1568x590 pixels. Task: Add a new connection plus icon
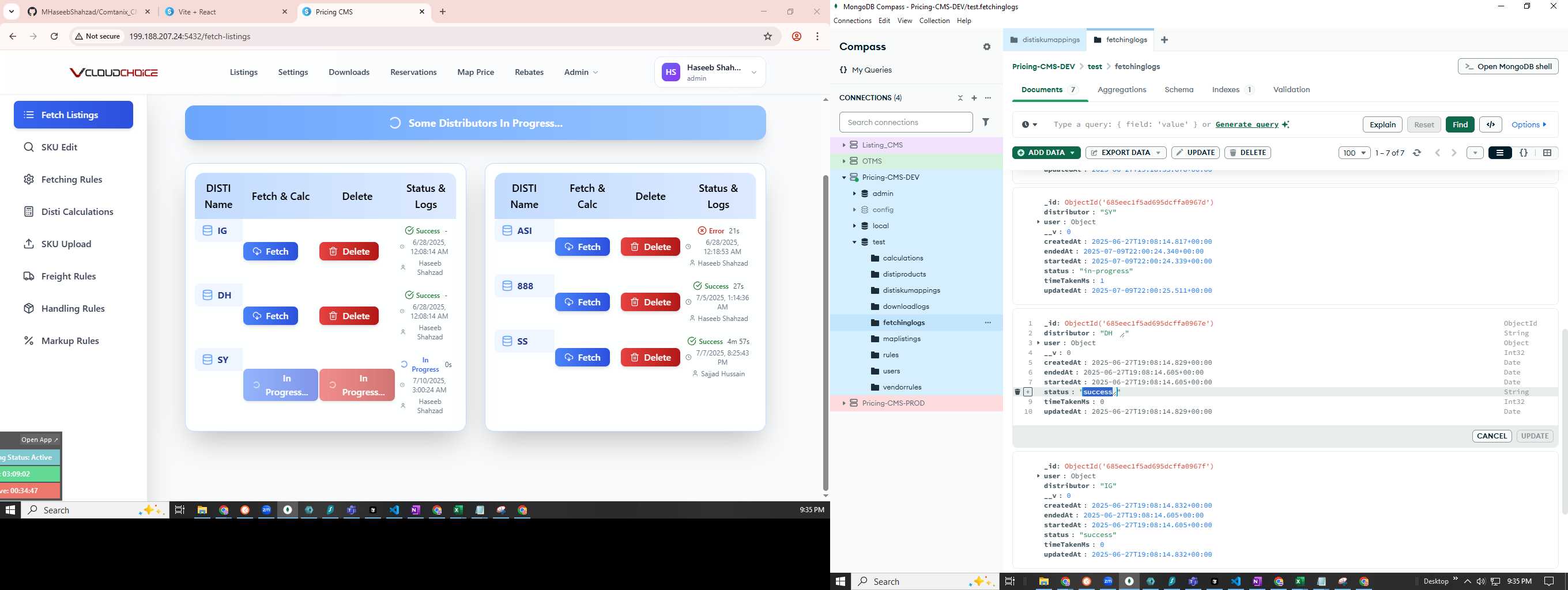point(974,98)
